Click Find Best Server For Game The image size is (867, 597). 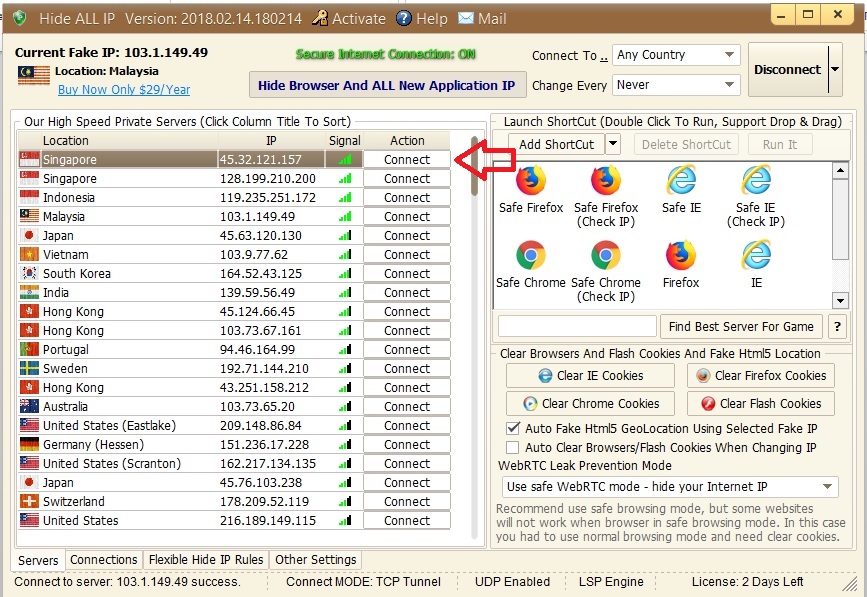point(741,327)
